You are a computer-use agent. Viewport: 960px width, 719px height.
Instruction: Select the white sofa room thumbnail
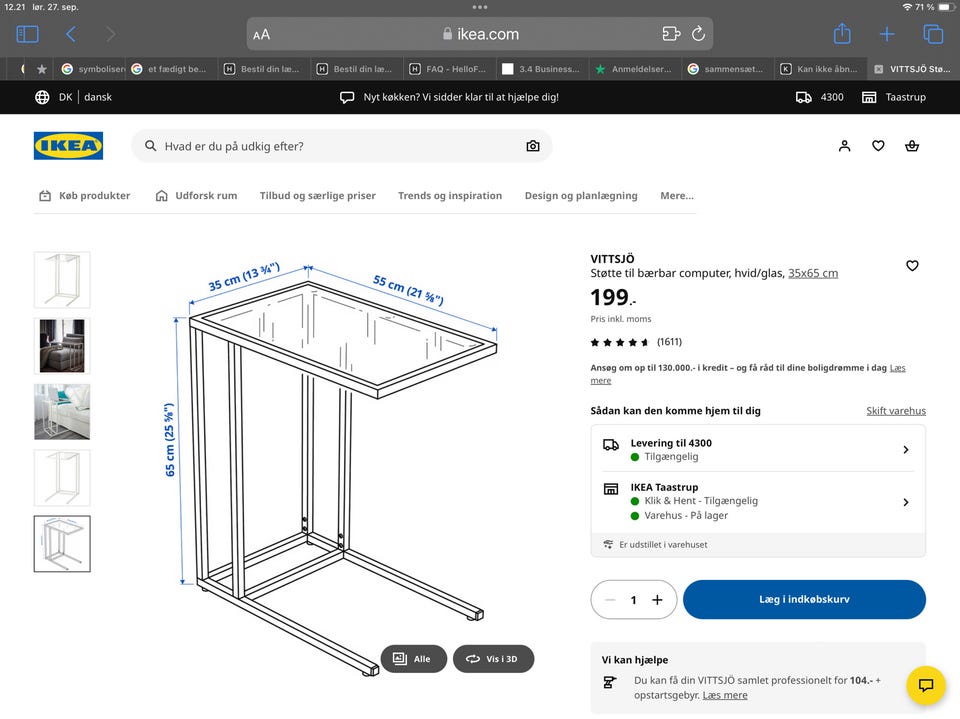[x=62, y=412]
